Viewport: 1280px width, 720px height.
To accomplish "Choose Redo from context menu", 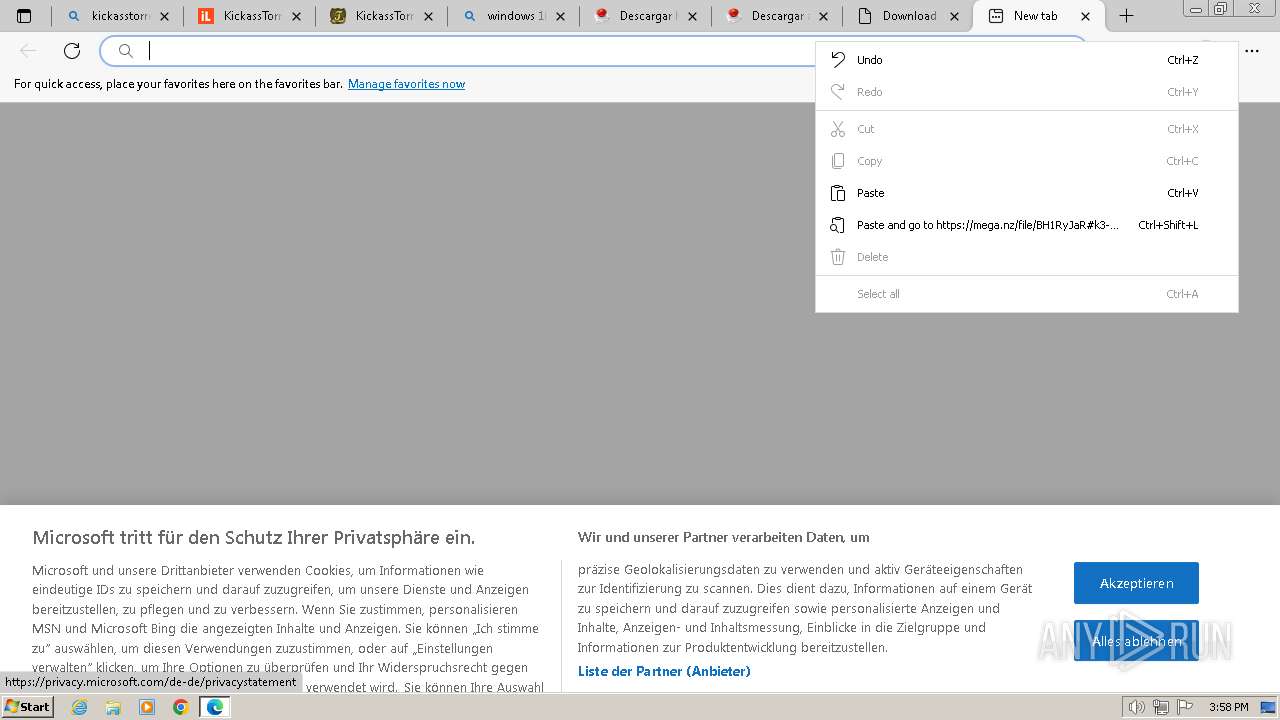I will pyautogui.click(x=1027, y=92).
